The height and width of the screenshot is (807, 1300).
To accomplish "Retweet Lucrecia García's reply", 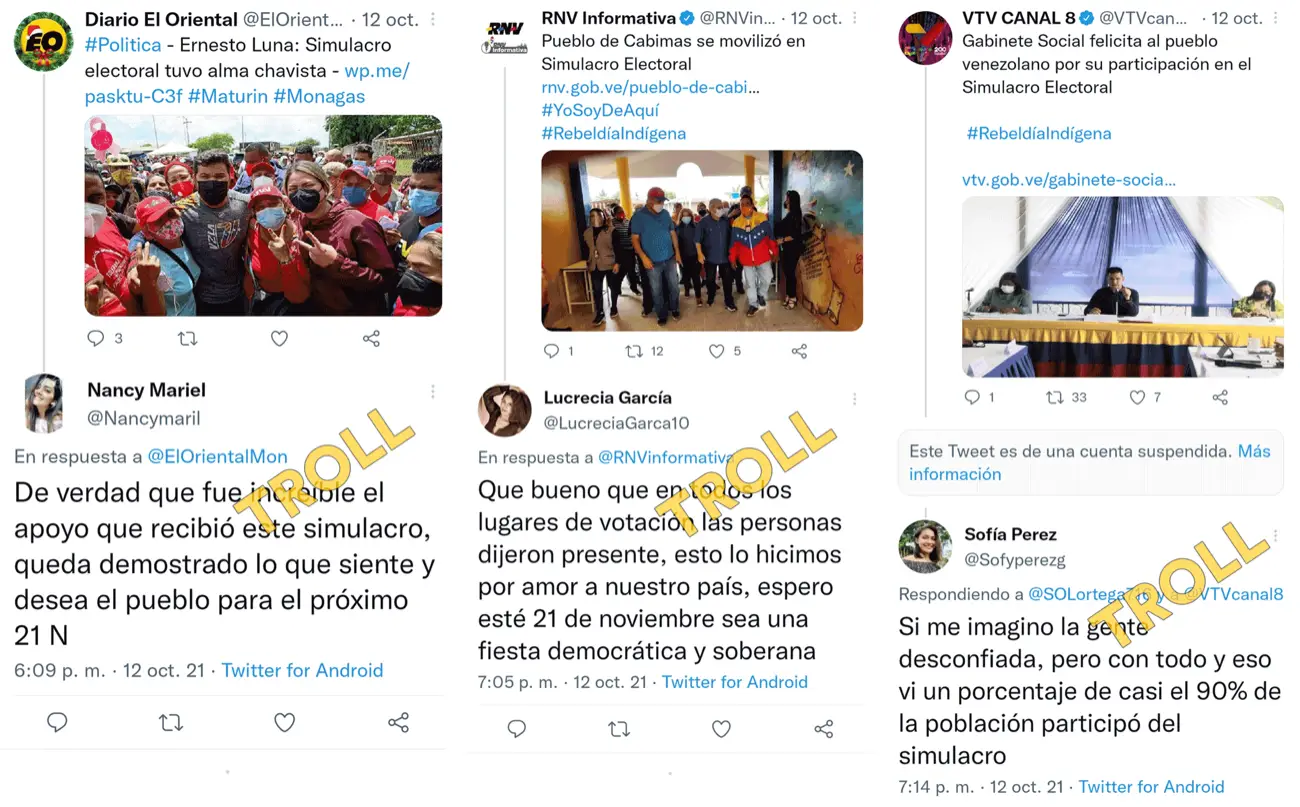I will pos(619,729).
